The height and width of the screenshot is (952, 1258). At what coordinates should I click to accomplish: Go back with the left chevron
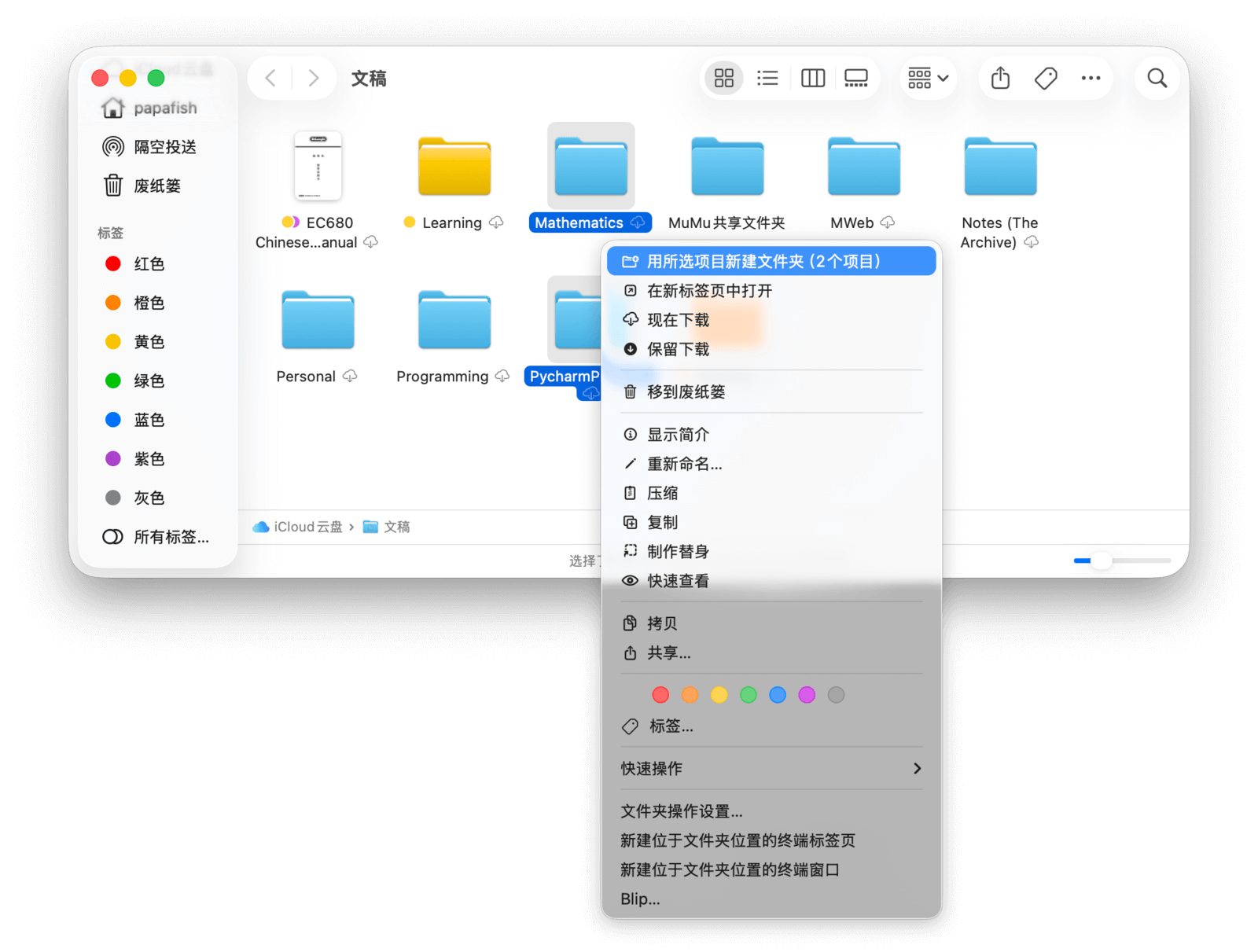point(271,78)
